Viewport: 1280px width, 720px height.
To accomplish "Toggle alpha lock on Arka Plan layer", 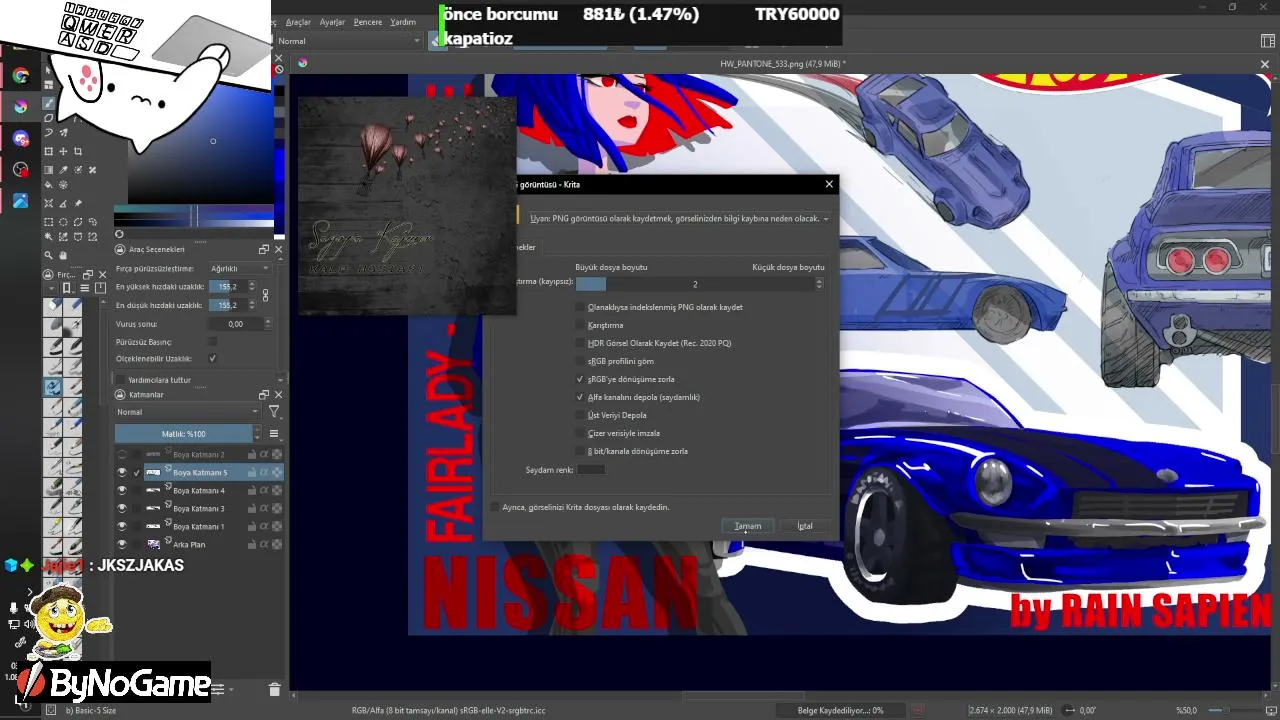I will pos(264,544).
